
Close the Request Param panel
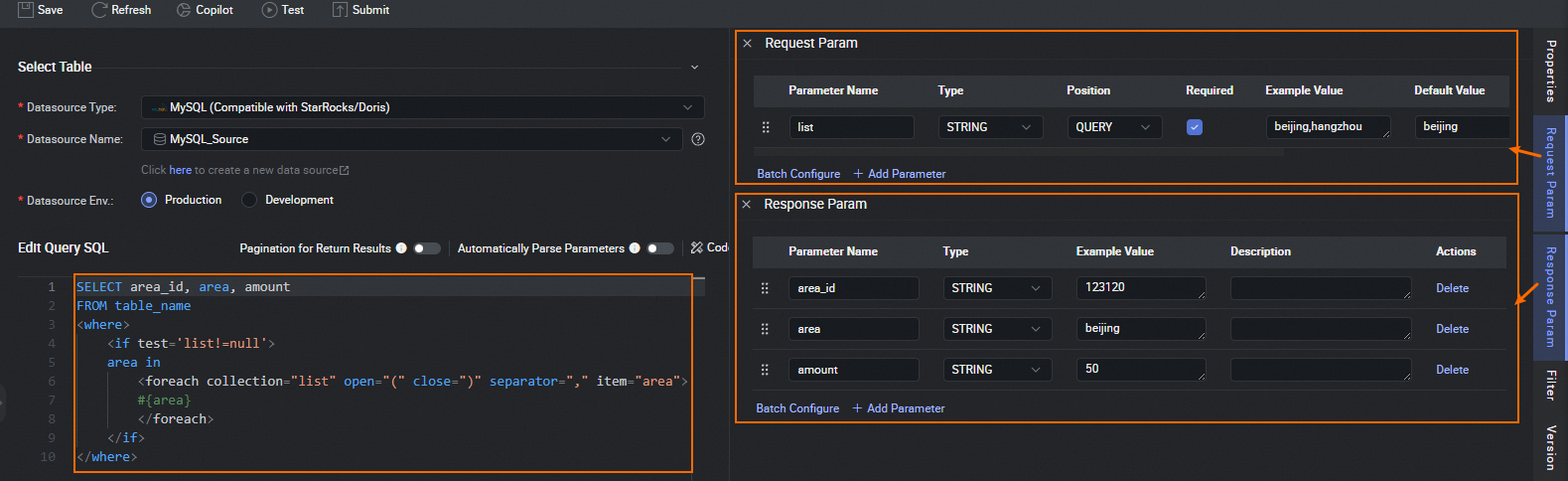(748, 44)
